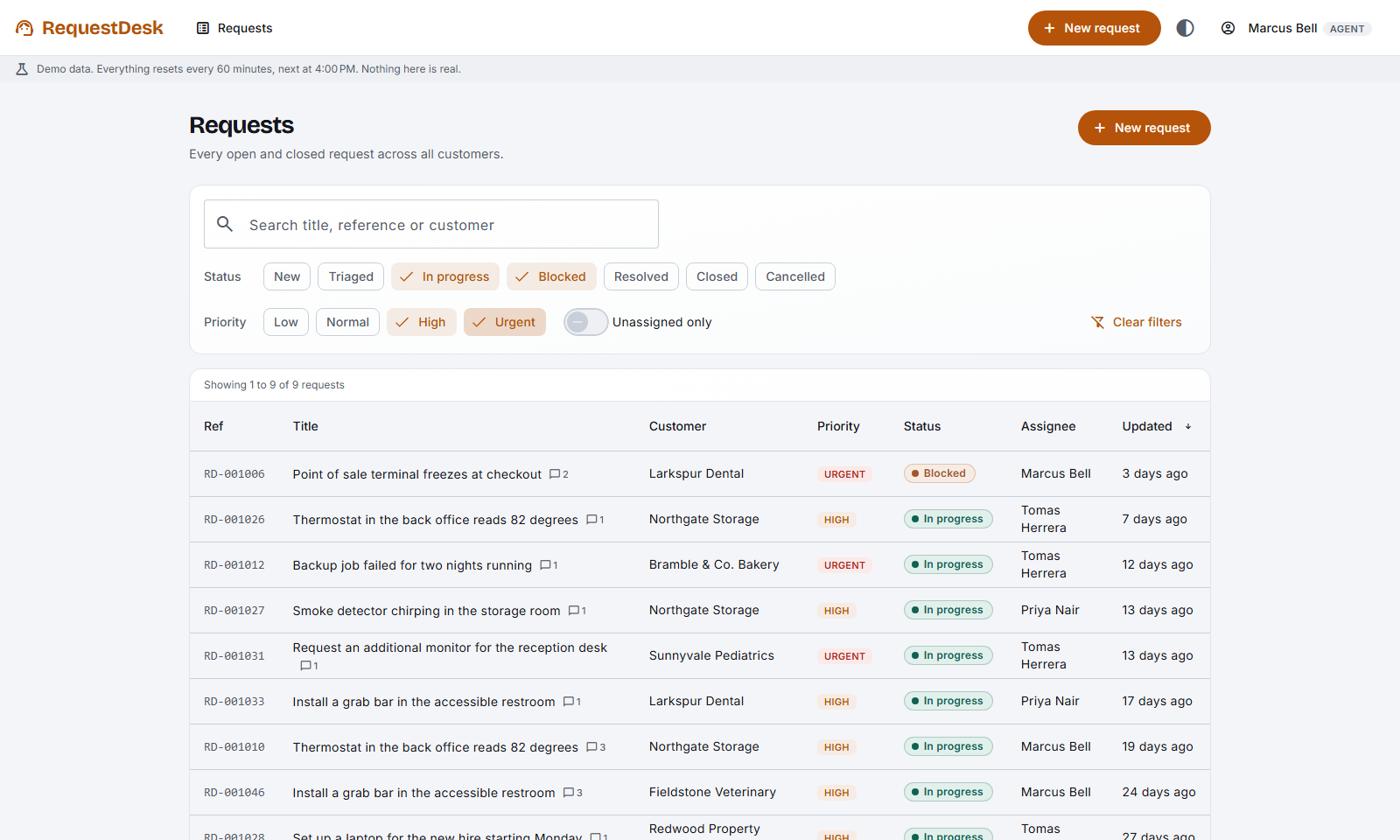This screenshot has width=1400, height=840.
Task: Toggle the Closed status filter
Action: point(717,276)
